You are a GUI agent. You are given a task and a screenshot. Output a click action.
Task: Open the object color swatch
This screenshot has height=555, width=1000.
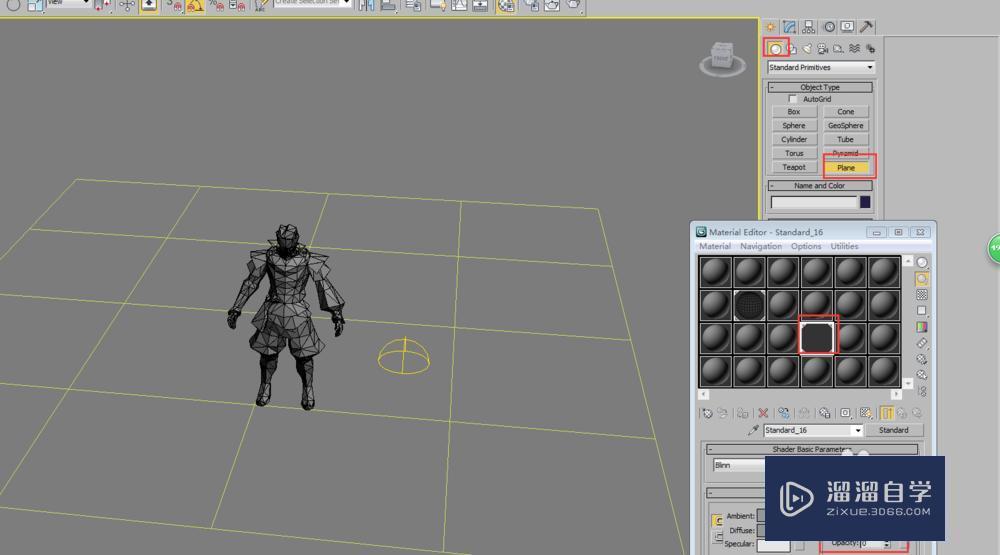(x=865, y=202)
